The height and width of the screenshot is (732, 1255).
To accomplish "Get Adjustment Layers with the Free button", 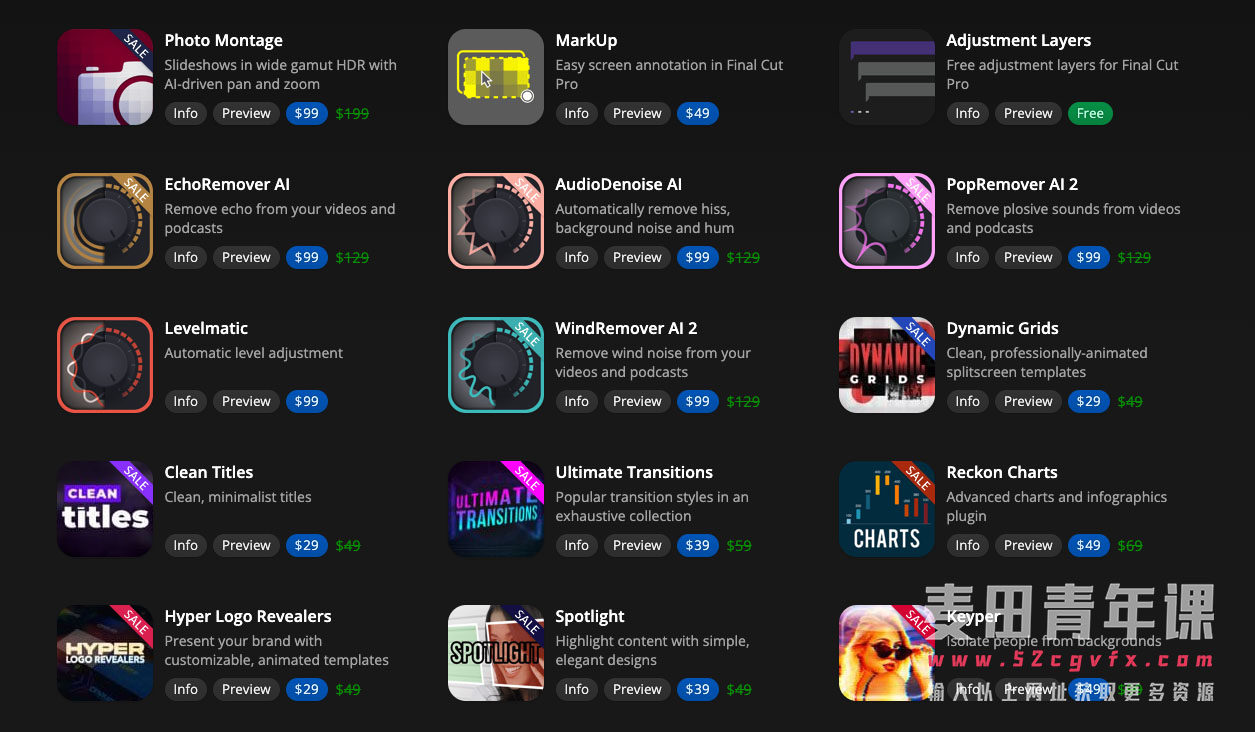I will (x=1090, y=113).
